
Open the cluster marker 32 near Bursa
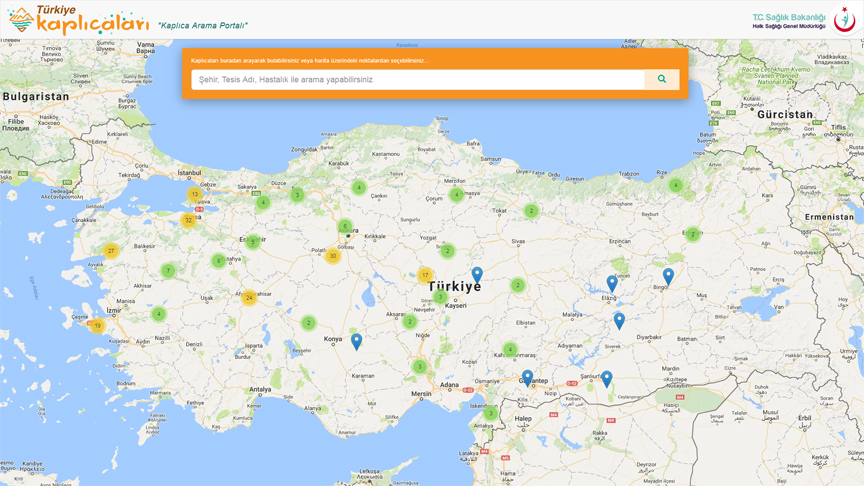(x=188, y=220)
